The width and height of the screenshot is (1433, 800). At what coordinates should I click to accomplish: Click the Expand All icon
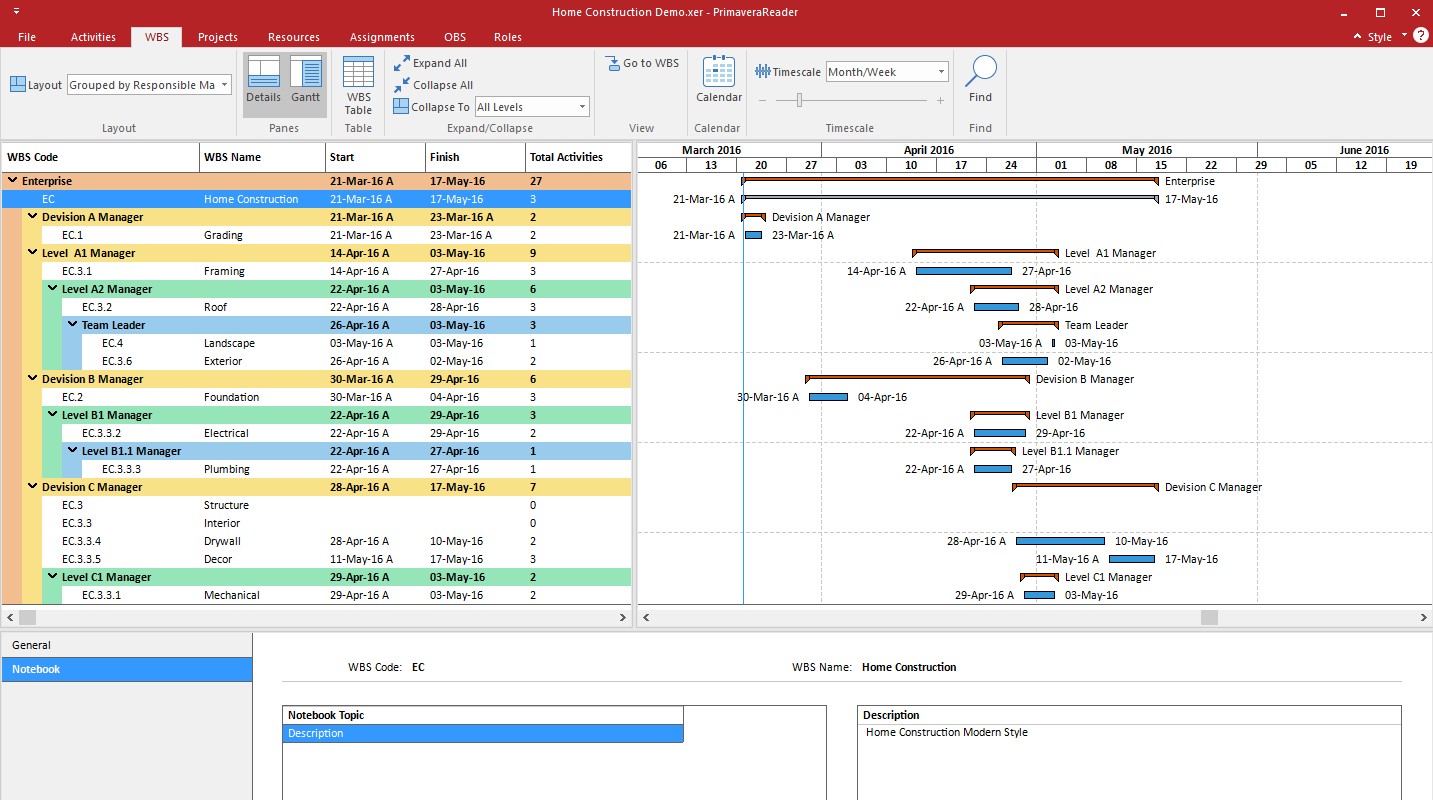(402, 63)
